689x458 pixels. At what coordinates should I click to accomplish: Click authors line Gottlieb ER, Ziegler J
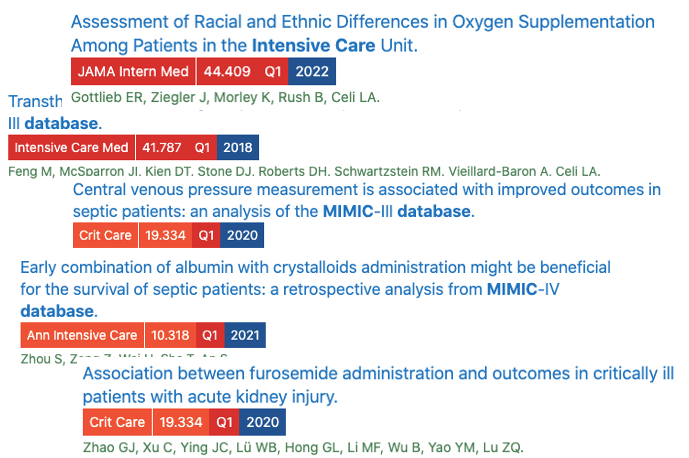click(x=225, y=98)
